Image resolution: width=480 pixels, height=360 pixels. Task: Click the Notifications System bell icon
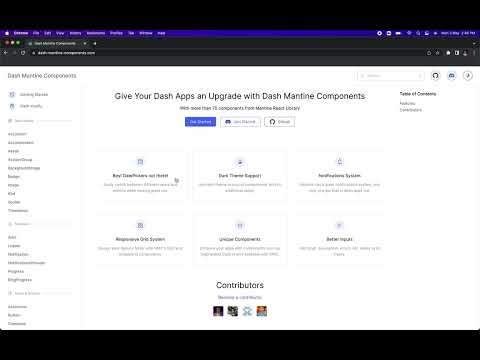tap(339, 162)
